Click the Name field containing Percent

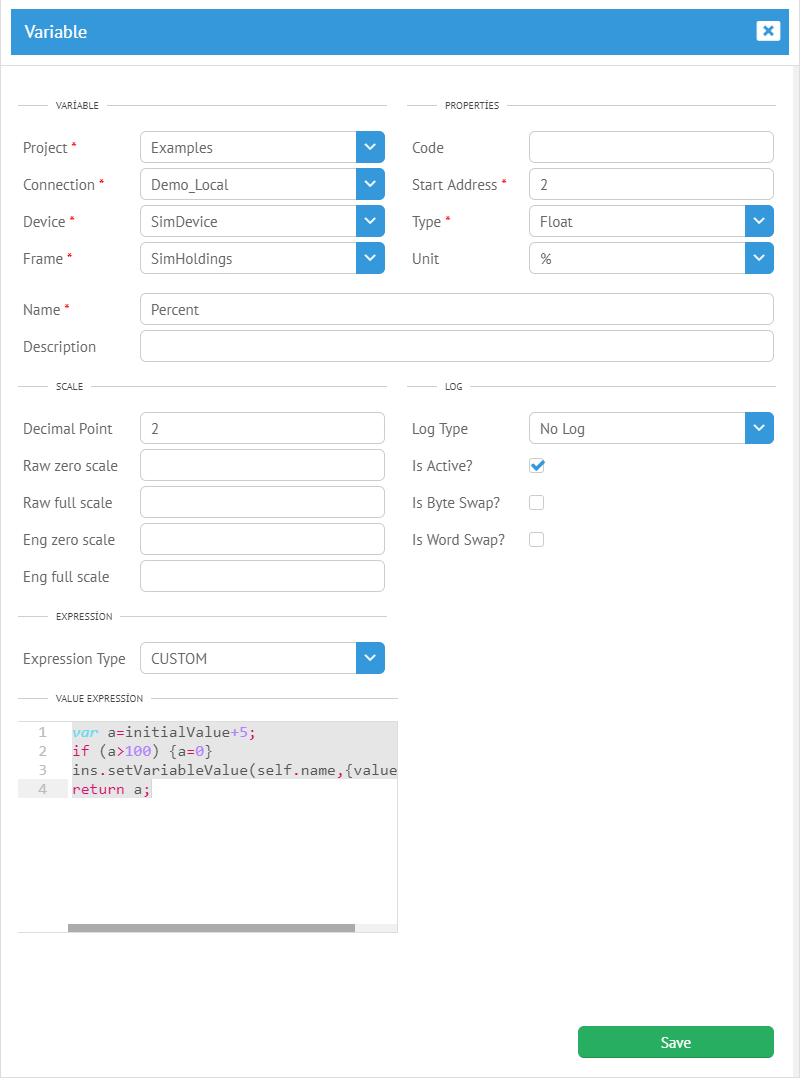point(457,309)
